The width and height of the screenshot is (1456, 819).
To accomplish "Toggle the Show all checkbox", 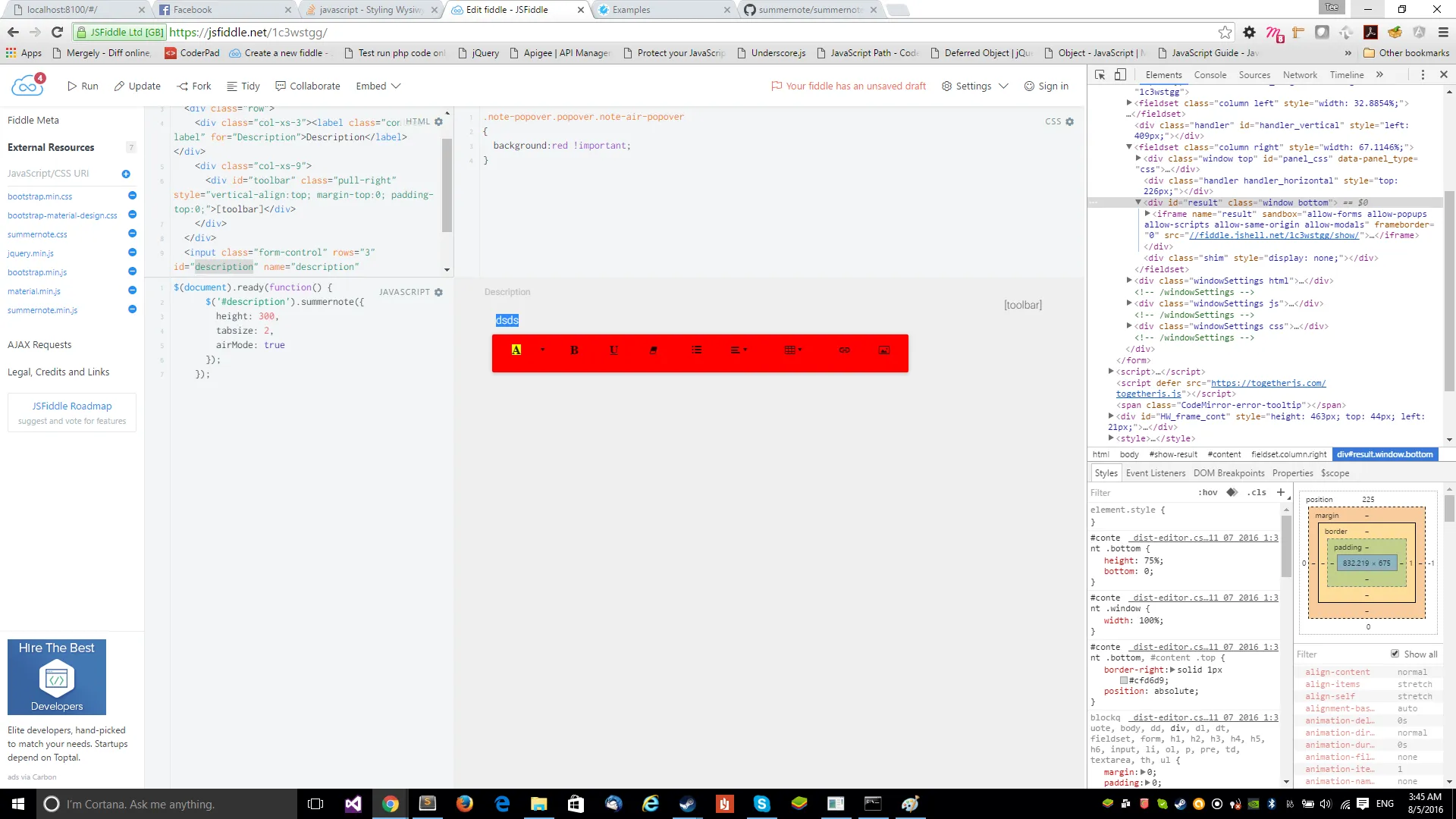I will coord(1395,654).
